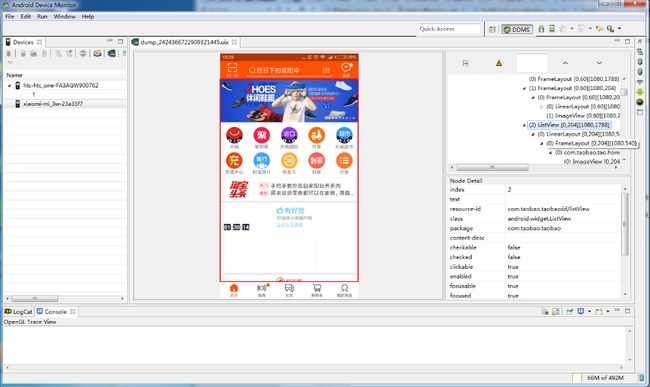Viewport: 650px width, 387px height.
Task: Click the screen capture camera icon in Devices toolbar
Action: point(97,53)
